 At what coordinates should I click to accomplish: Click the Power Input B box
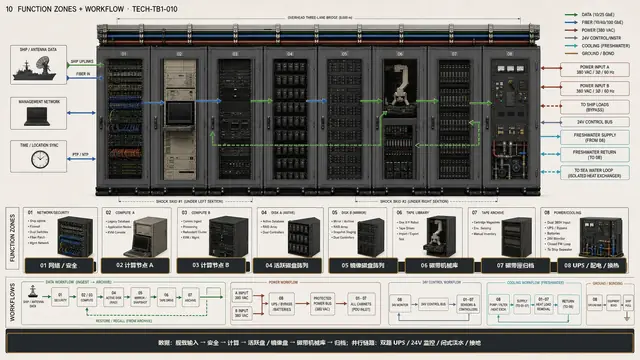pyautogui.click(x=594, y=89)
